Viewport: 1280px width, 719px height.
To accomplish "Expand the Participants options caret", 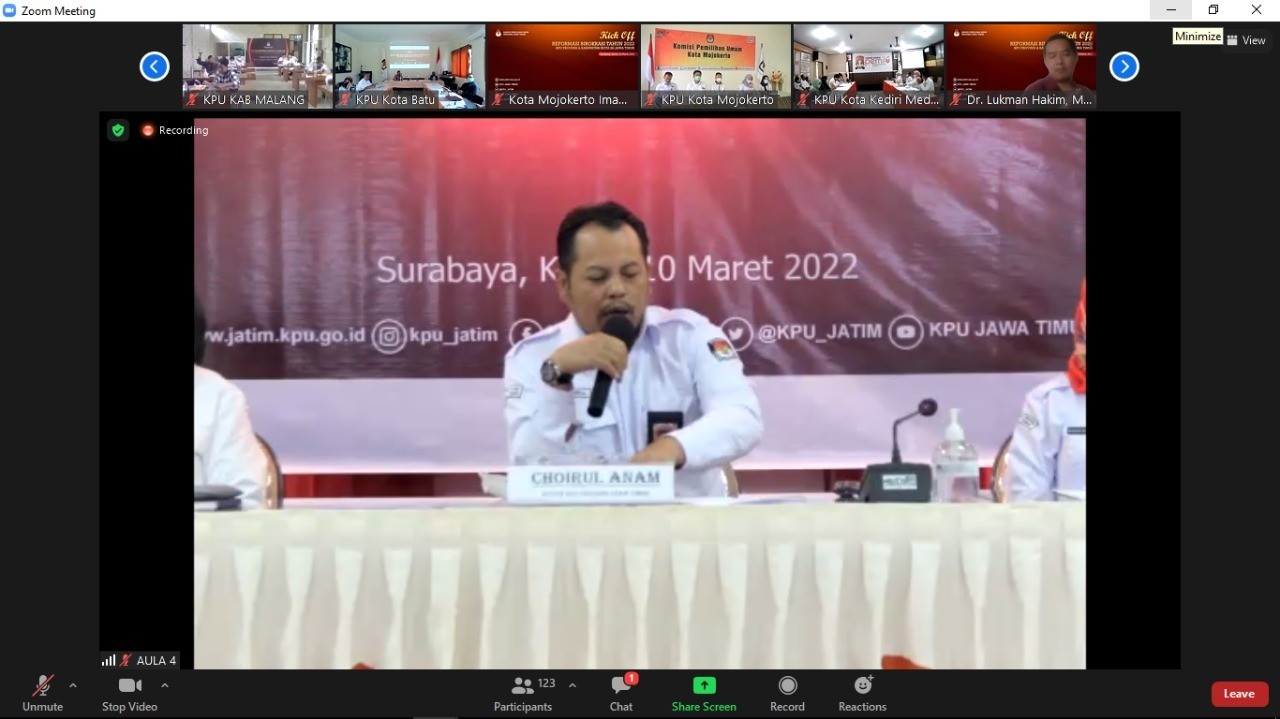I will click(572, 686).
